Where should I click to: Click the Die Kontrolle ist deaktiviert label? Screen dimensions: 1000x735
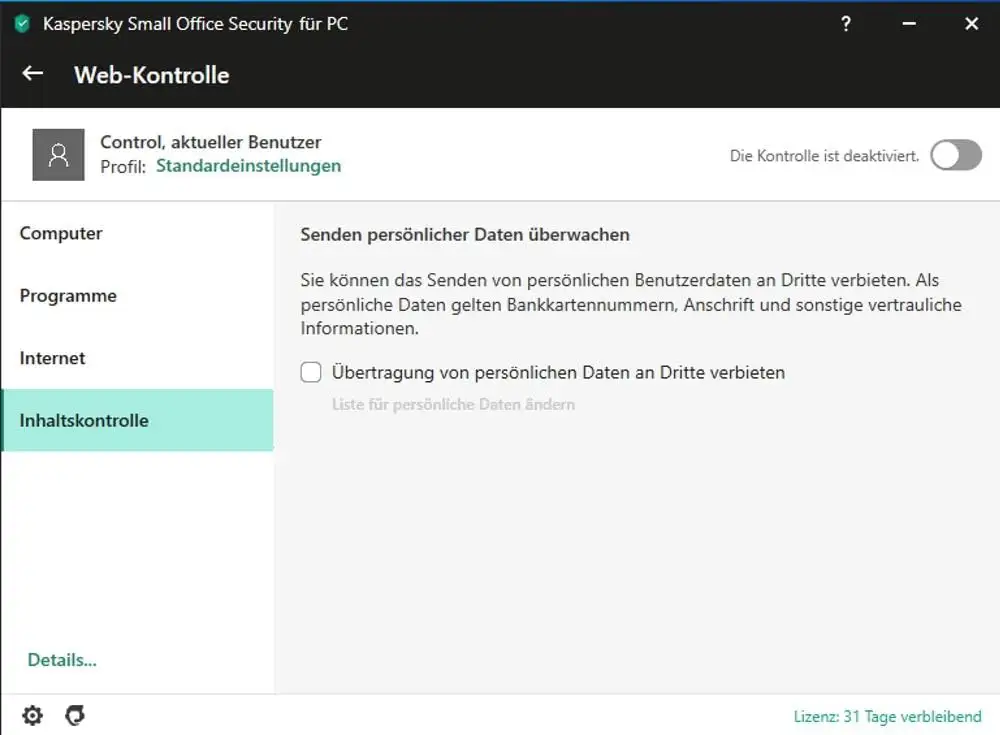point(824,156)
